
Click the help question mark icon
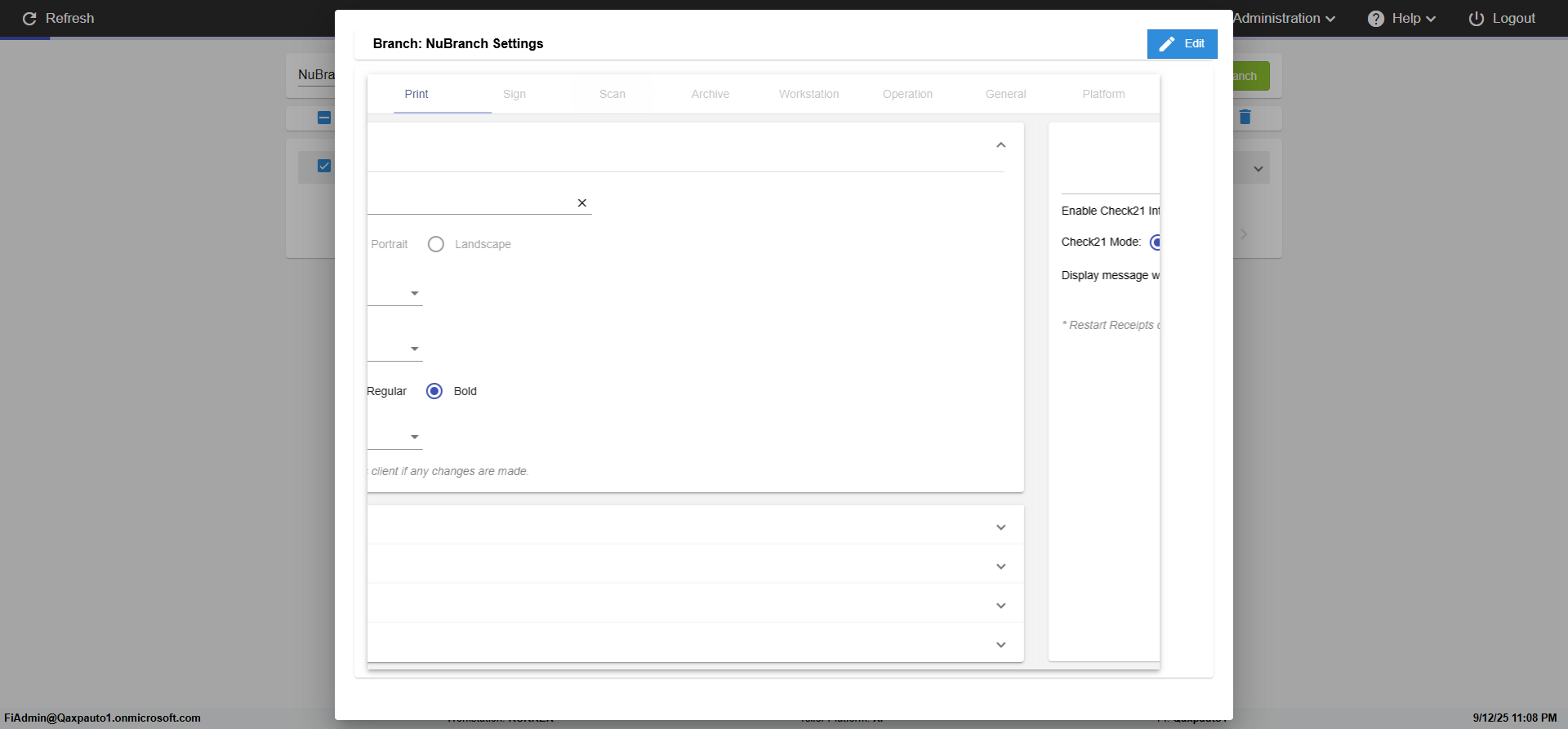pyautogui.click(x=1376, y=19)
